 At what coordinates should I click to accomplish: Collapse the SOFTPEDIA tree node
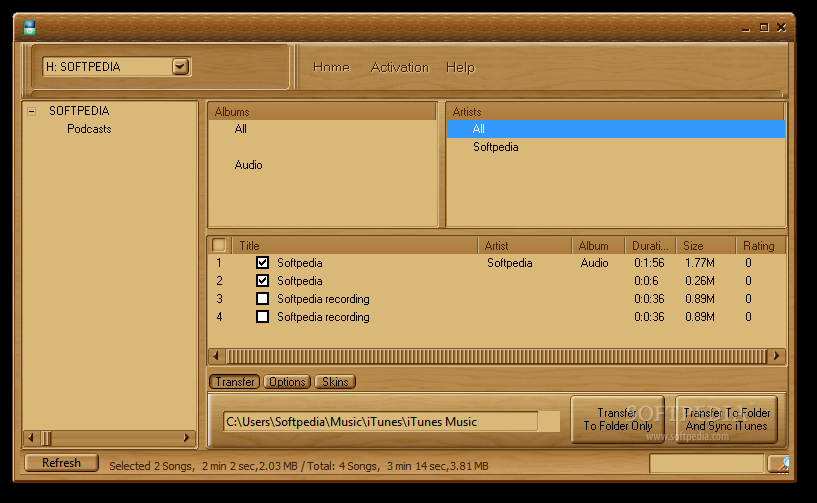(x=32, y=112)
